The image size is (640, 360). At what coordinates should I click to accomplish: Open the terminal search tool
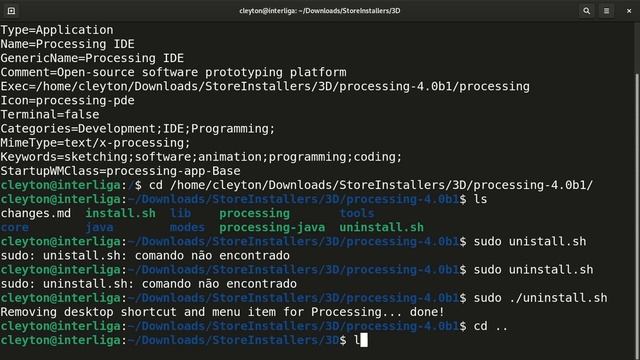tap(586, 11)
